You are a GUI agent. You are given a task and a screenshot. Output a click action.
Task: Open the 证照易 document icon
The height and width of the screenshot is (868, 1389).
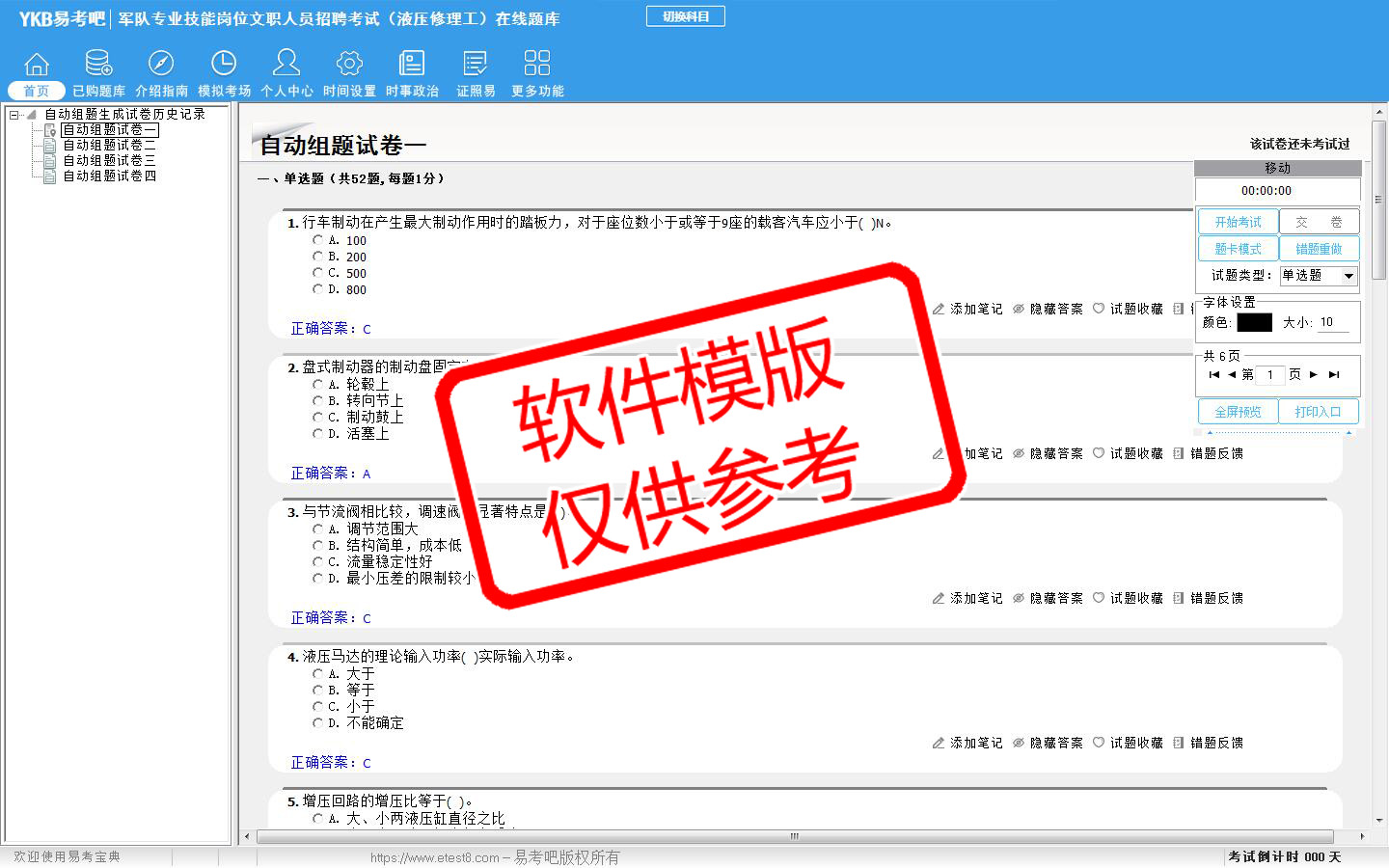coord(476,64)
